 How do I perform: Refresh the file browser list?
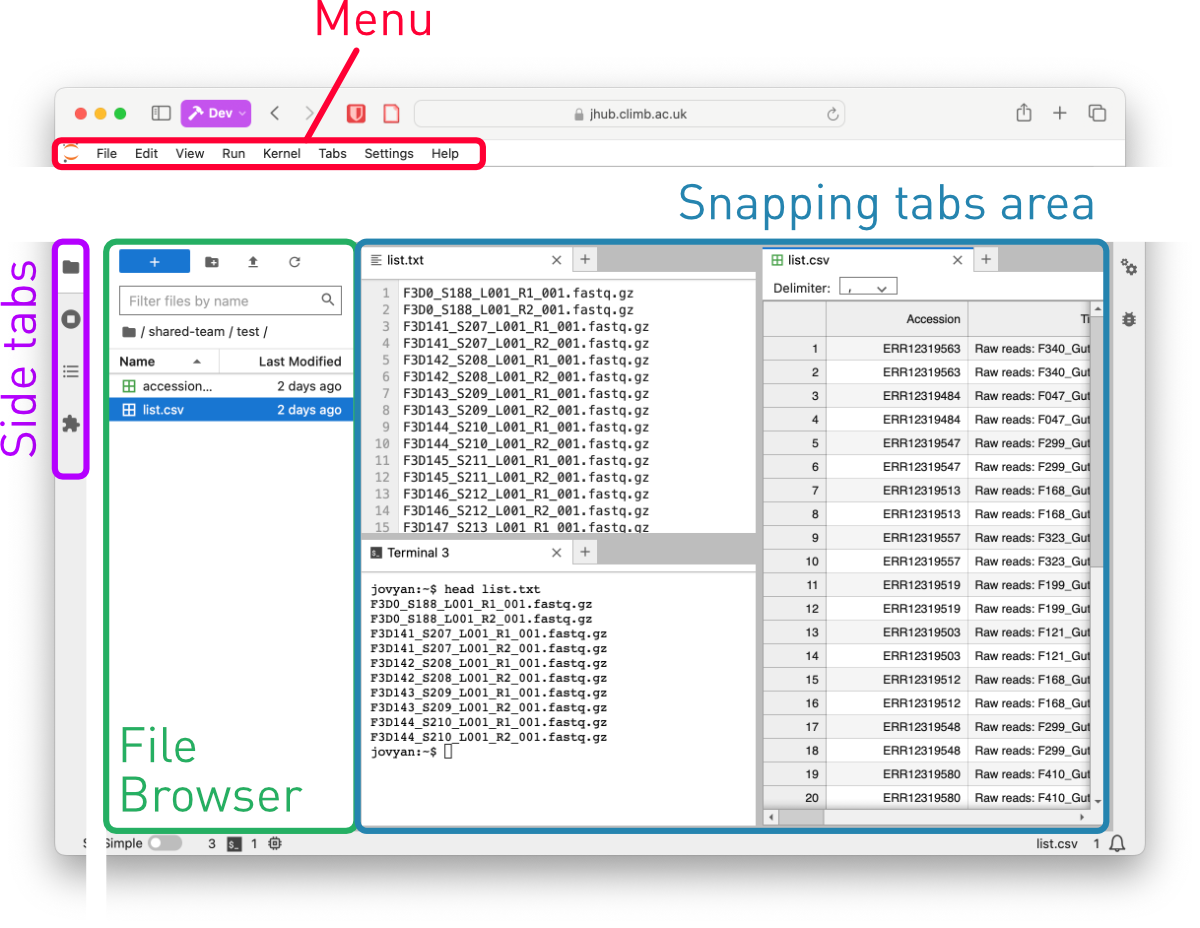pyautogui.click(x=294, y=262)
